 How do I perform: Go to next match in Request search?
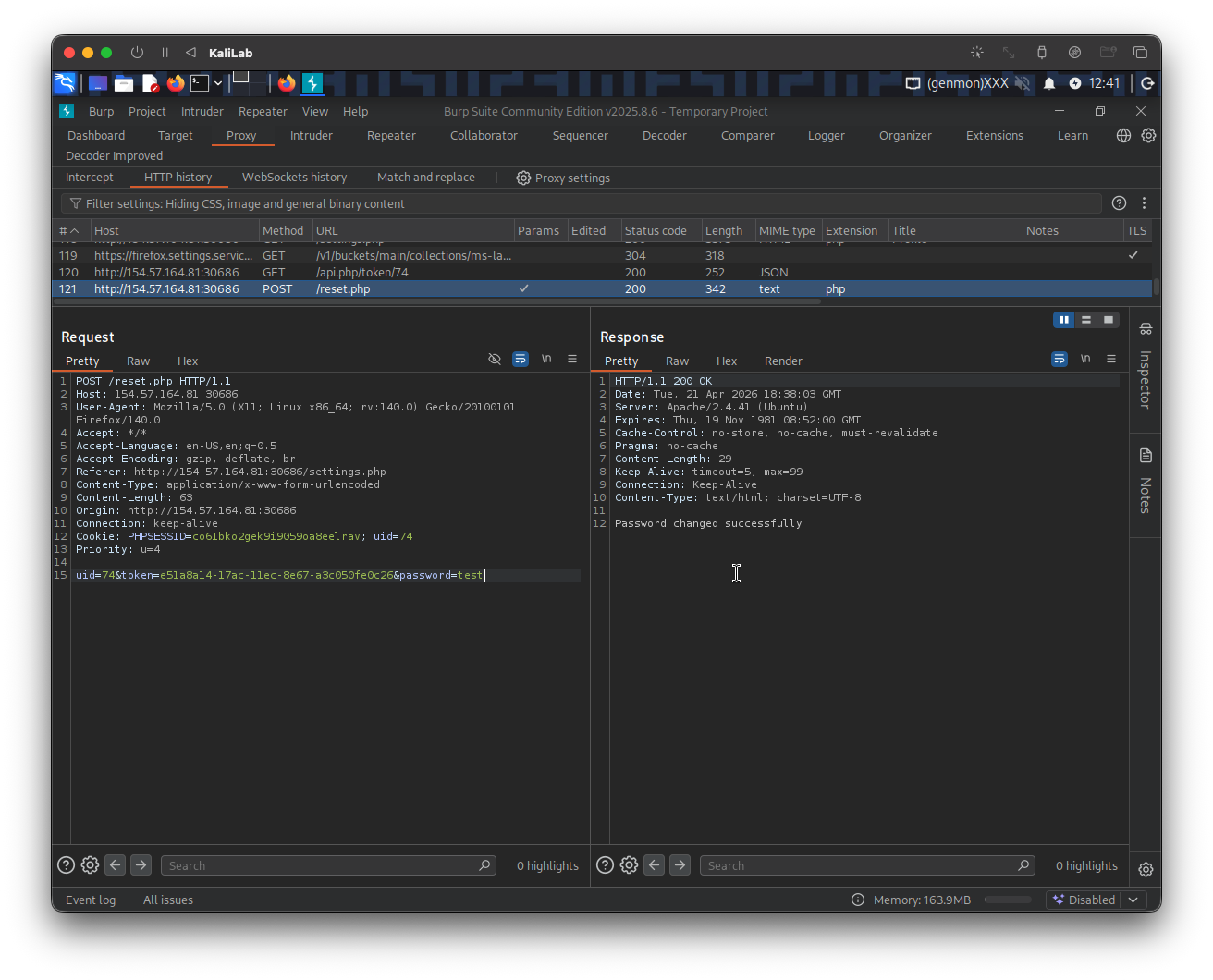[141, 865]
